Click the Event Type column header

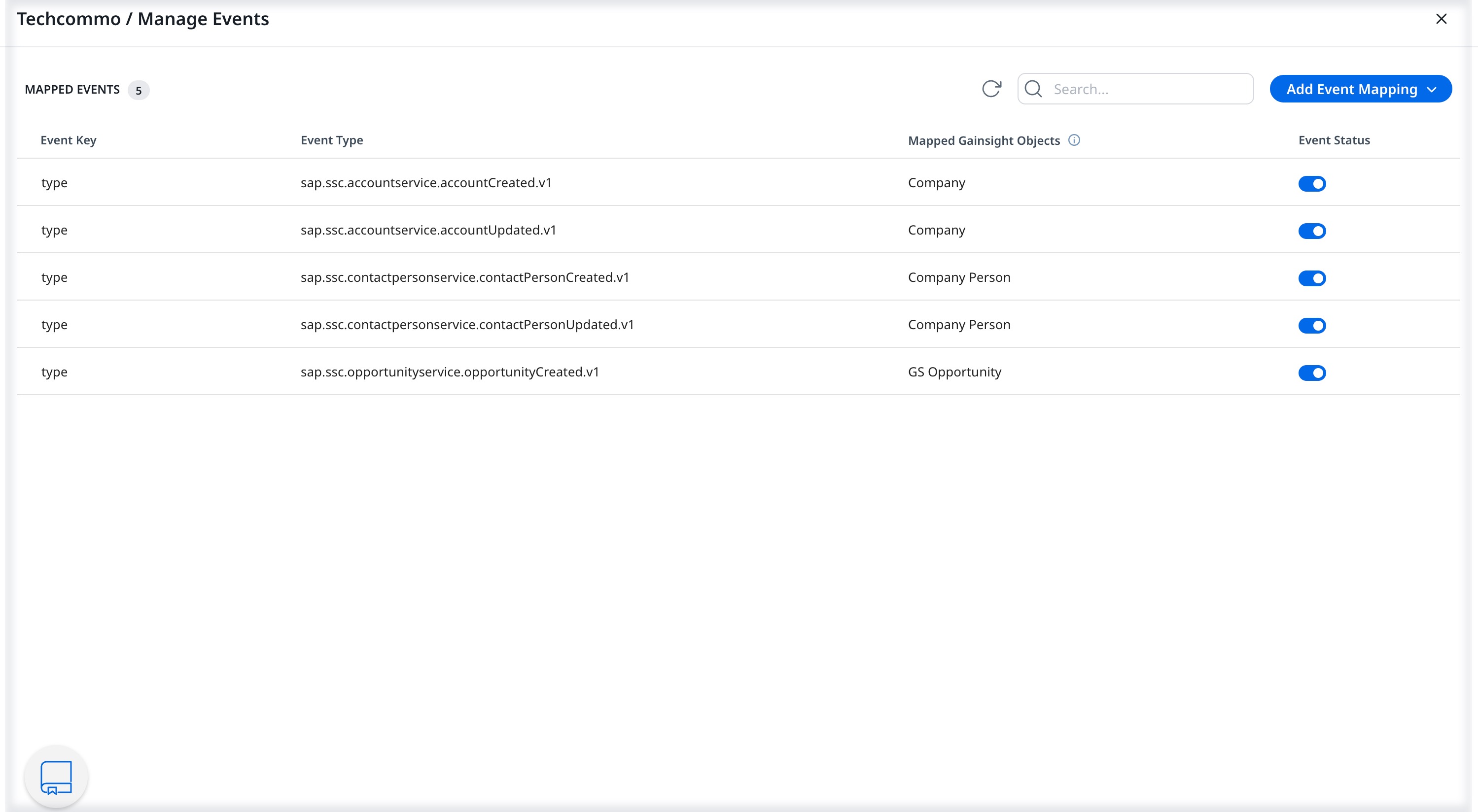point(332,140)
